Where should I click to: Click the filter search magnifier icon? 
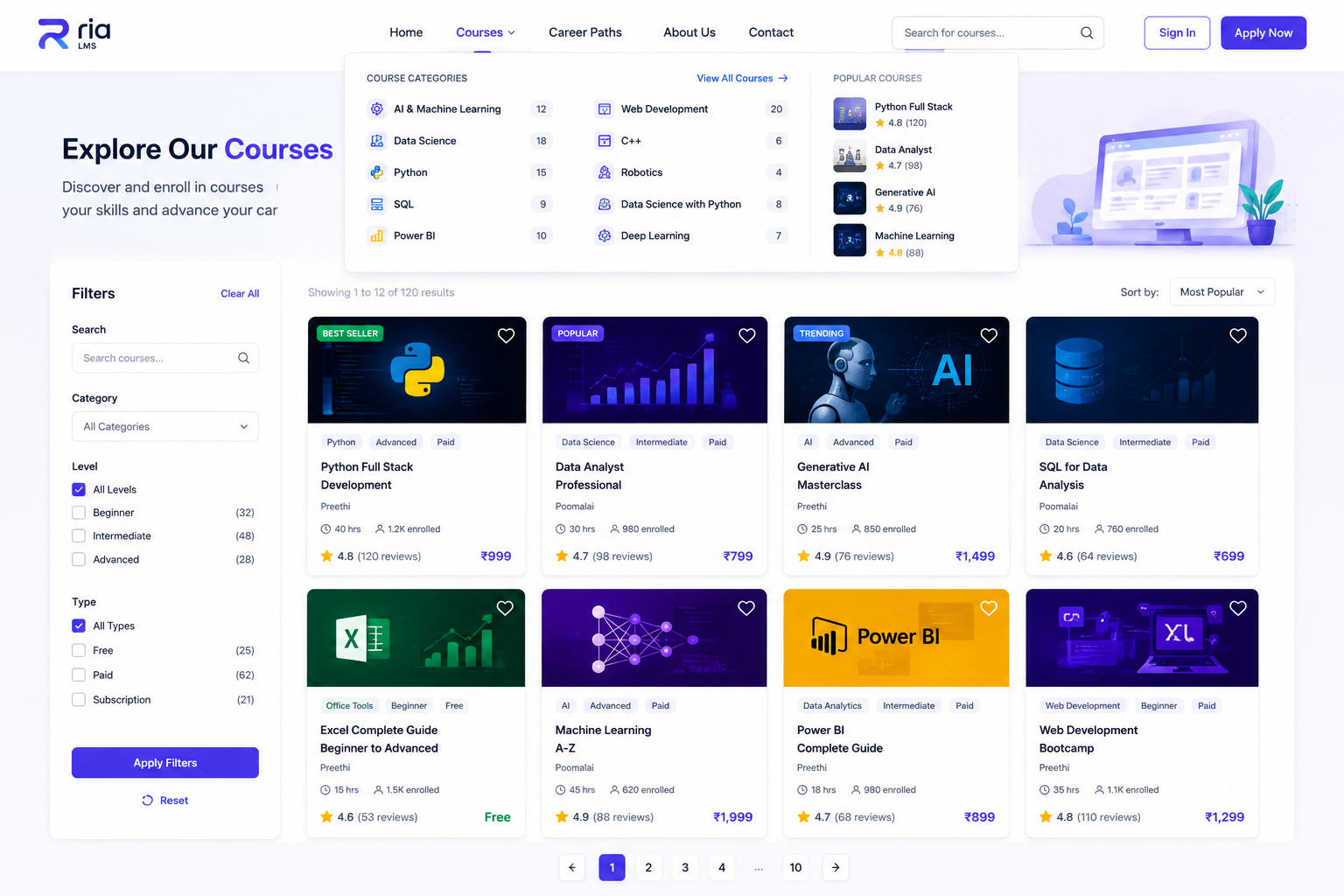(x=243, y=358)
